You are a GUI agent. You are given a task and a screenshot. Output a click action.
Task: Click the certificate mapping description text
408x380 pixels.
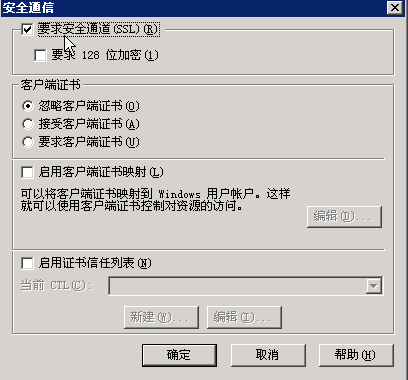155,200
